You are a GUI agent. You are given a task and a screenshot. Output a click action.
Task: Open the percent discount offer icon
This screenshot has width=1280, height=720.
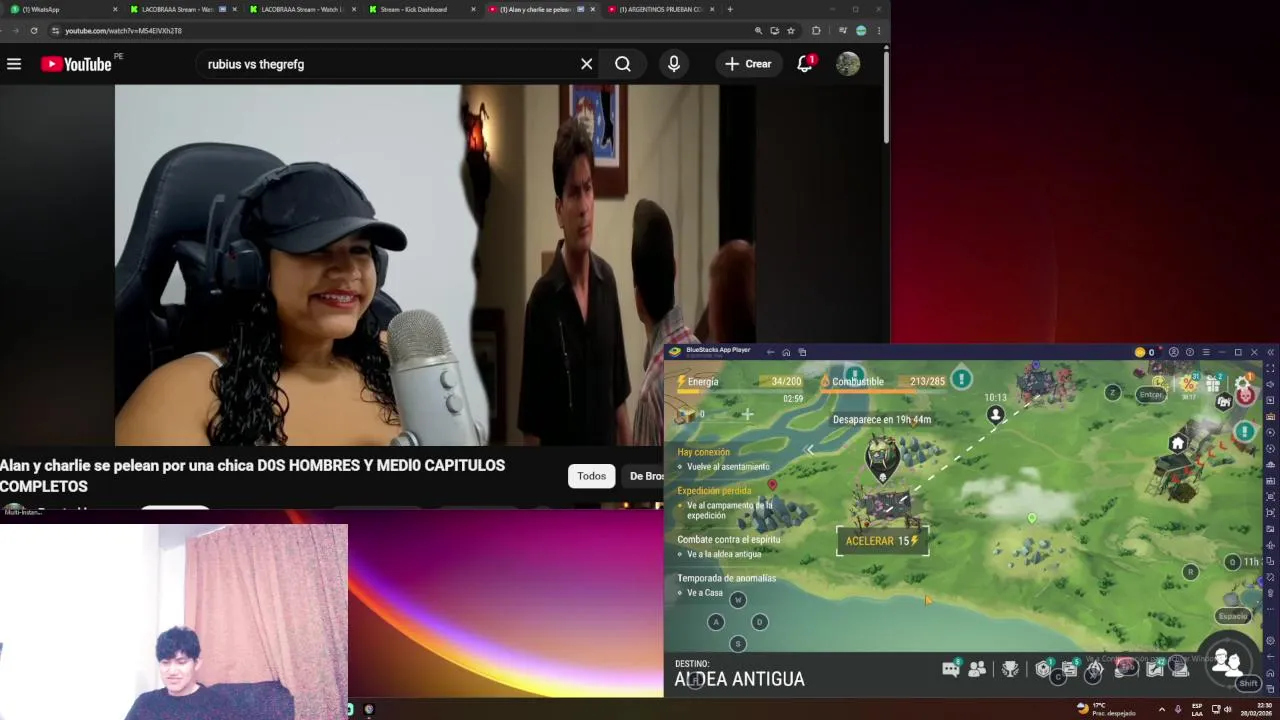[x=1189, y=384]
